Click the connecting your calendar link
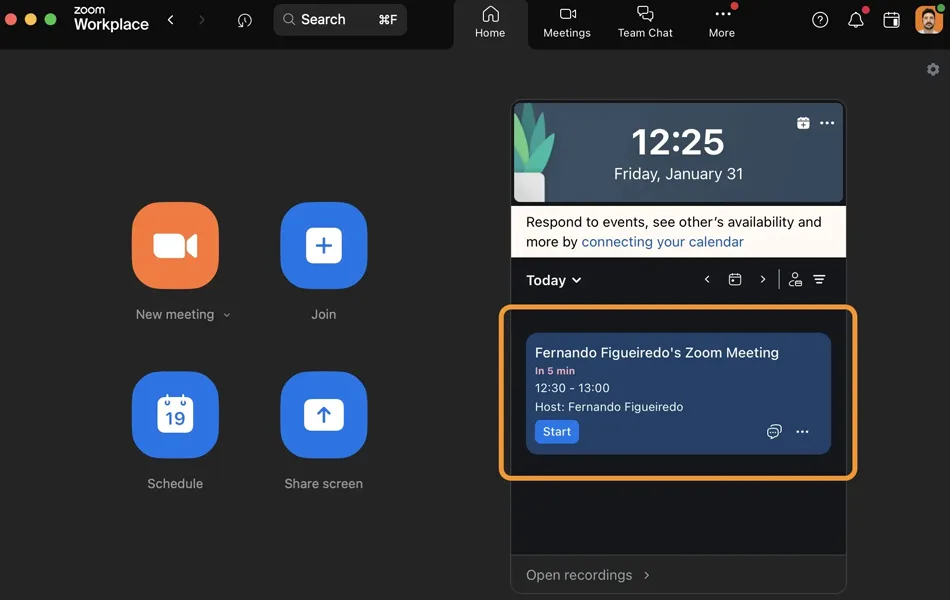 (662, 242)
